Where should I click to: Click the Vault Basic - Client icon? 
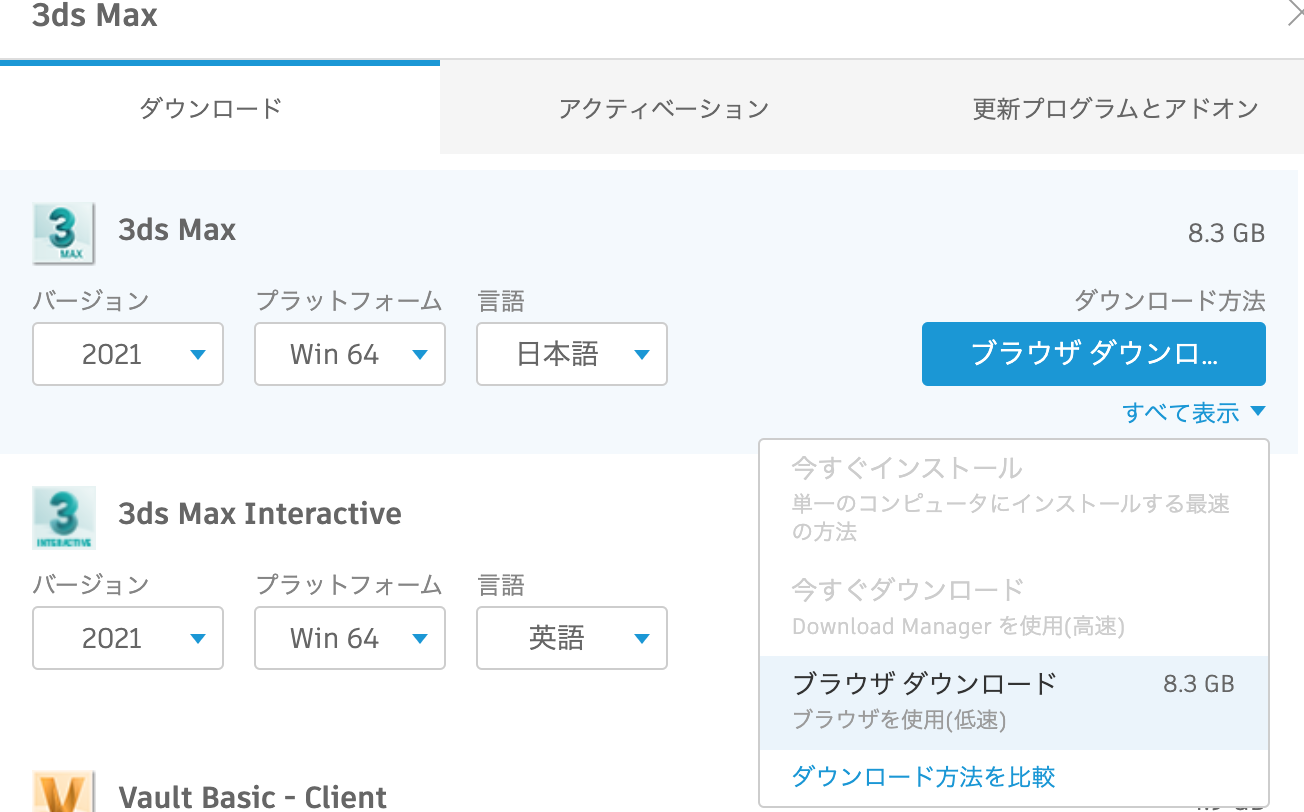pyautogui.click(x=64, y=791)
